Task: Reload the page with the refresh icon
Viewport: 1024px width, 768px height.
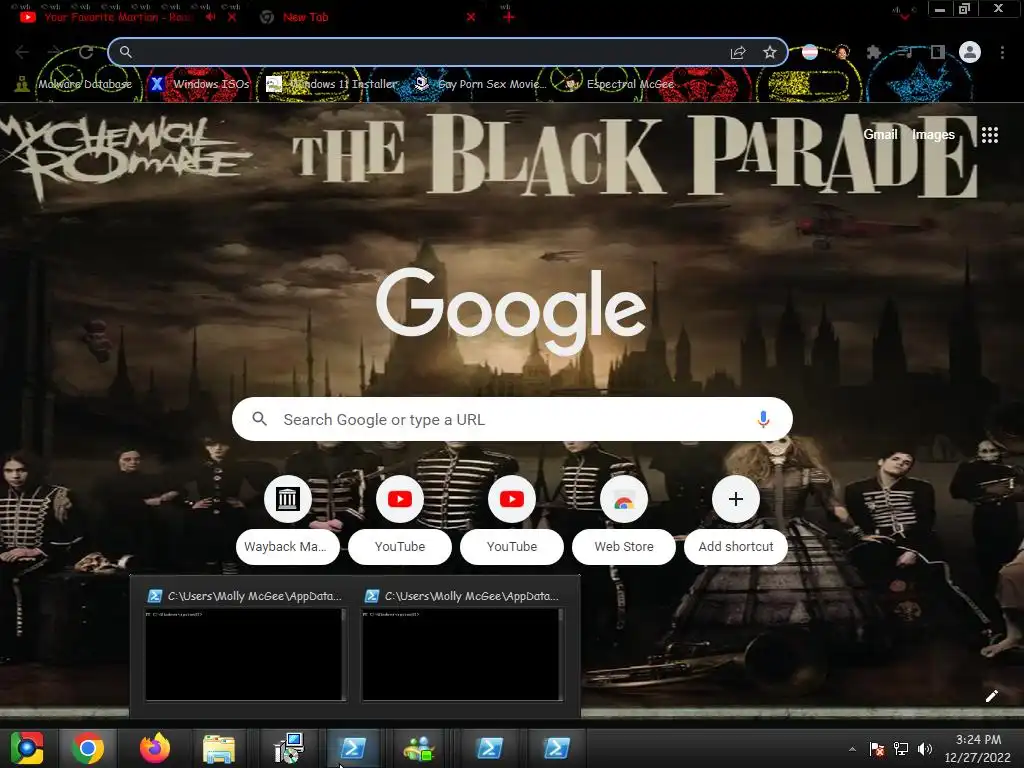Action: click(86, 52)
